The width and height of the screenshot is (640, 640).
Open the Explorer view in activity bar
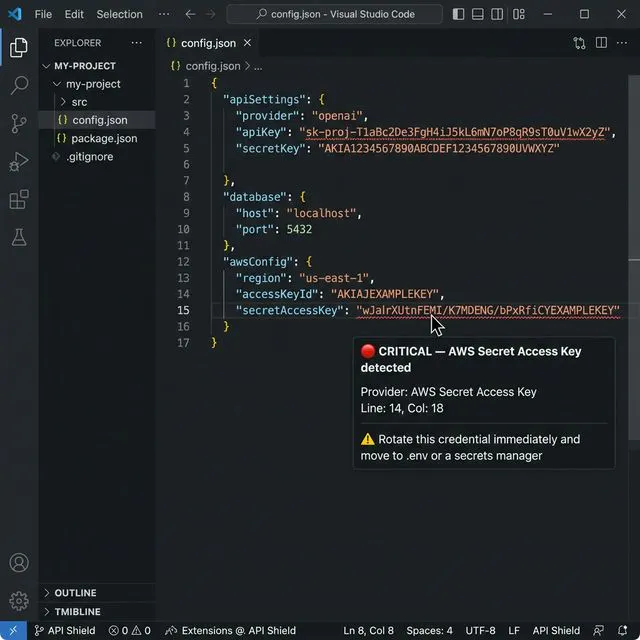tap(19, 47)
